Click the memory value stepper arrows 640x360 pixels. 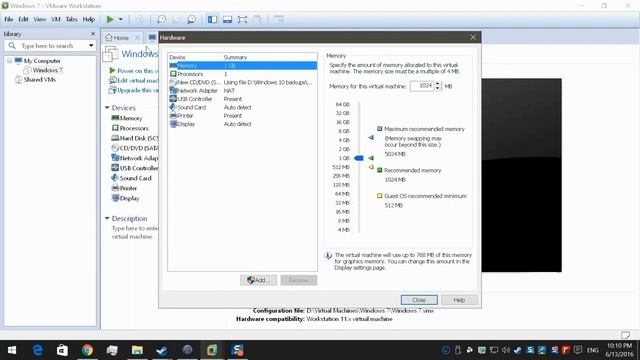click(438, 86)
